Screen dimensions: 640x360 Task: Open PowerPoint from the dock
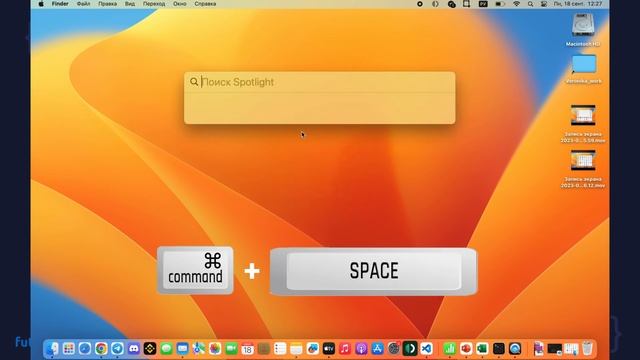pos(466,348)
